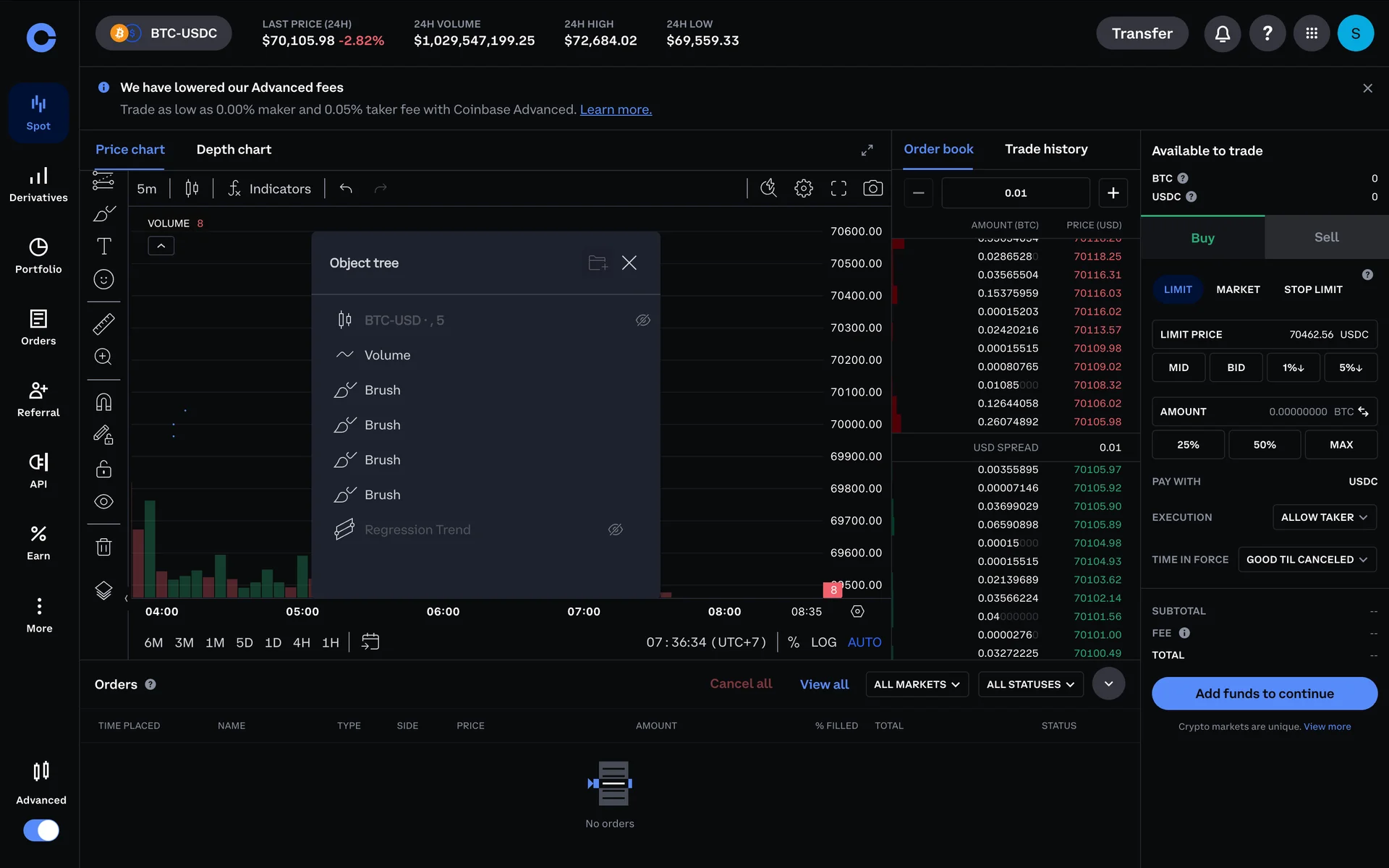The height and width of the screenshot is (868, 1389).
Task: Unhide the Regression Trend object
Action: (615, 529)
